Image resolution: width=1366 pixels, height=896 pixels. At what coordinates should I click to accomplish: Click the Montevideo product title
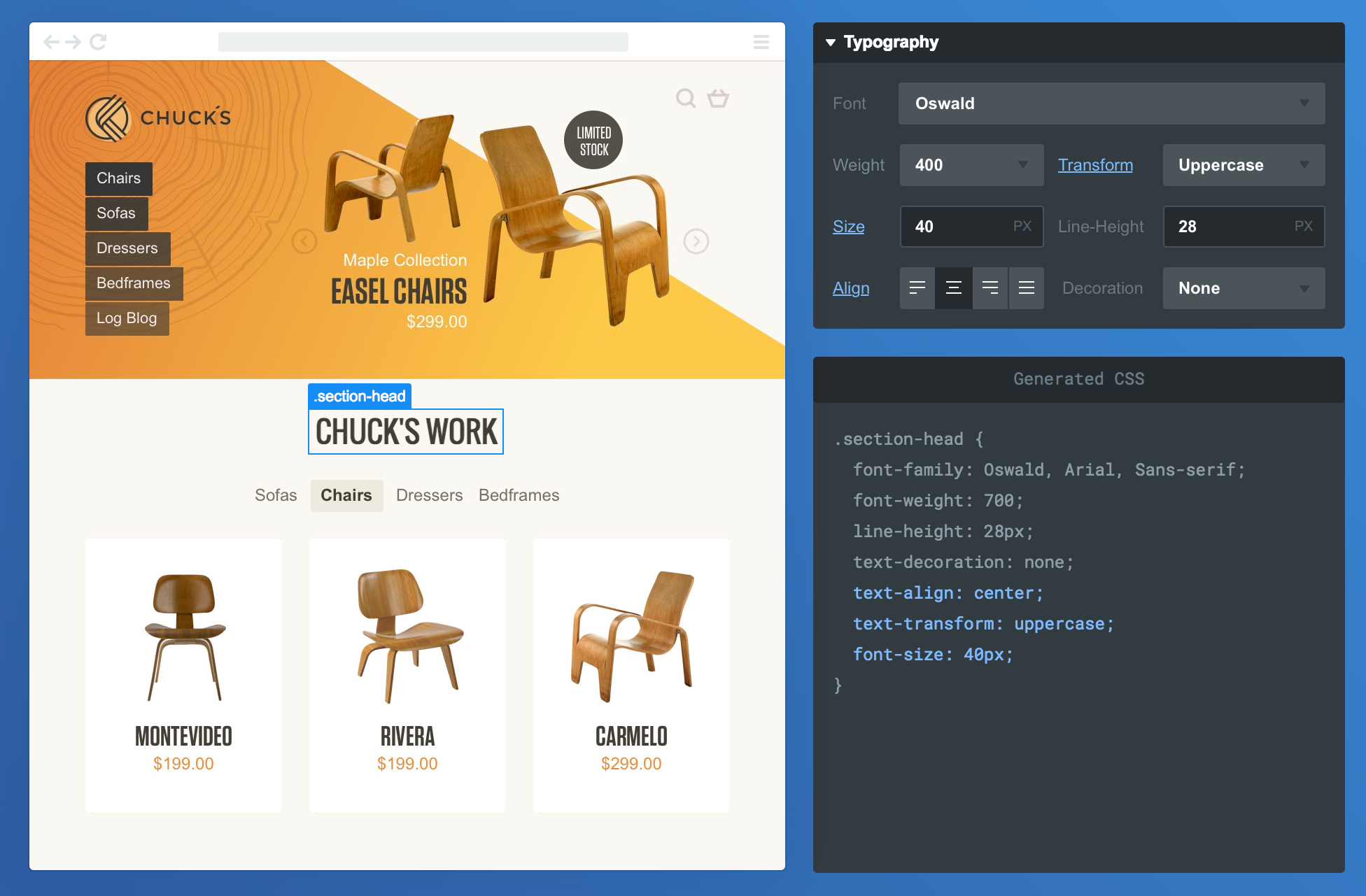[183, 737]
